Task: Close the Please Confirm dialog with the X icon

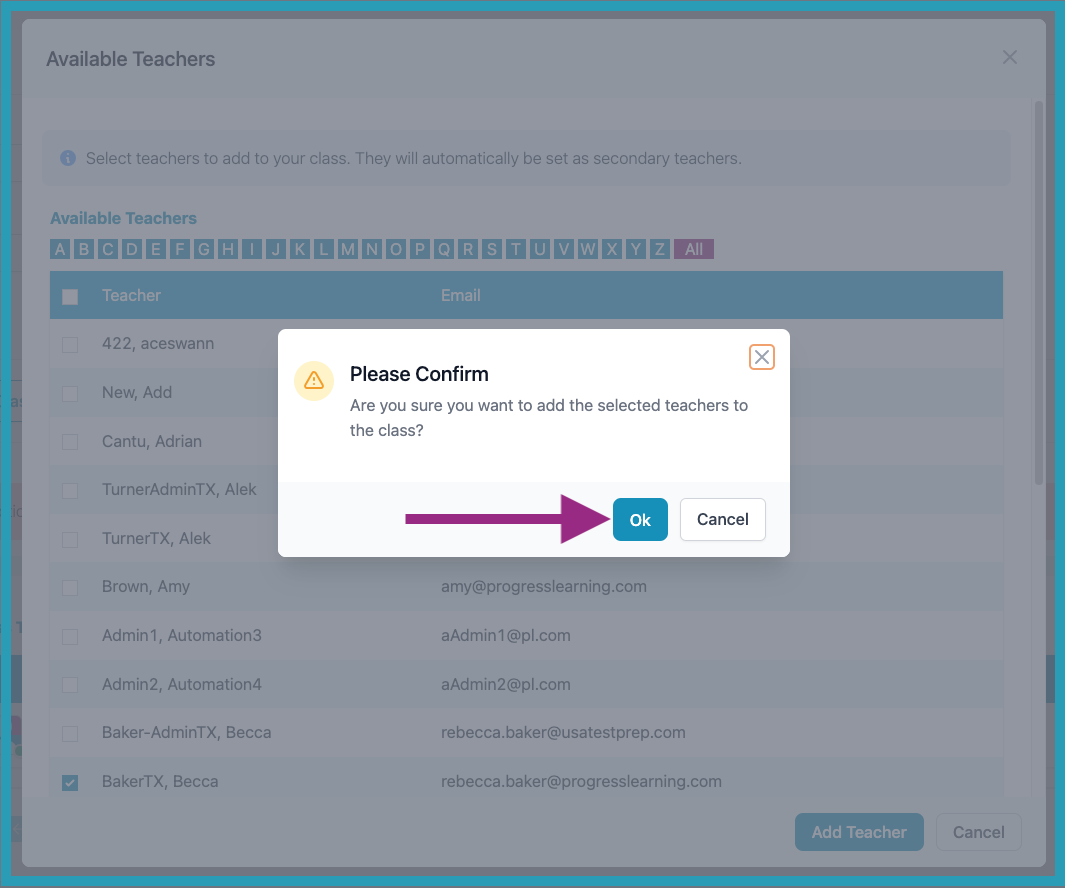Action: point(762,357)
